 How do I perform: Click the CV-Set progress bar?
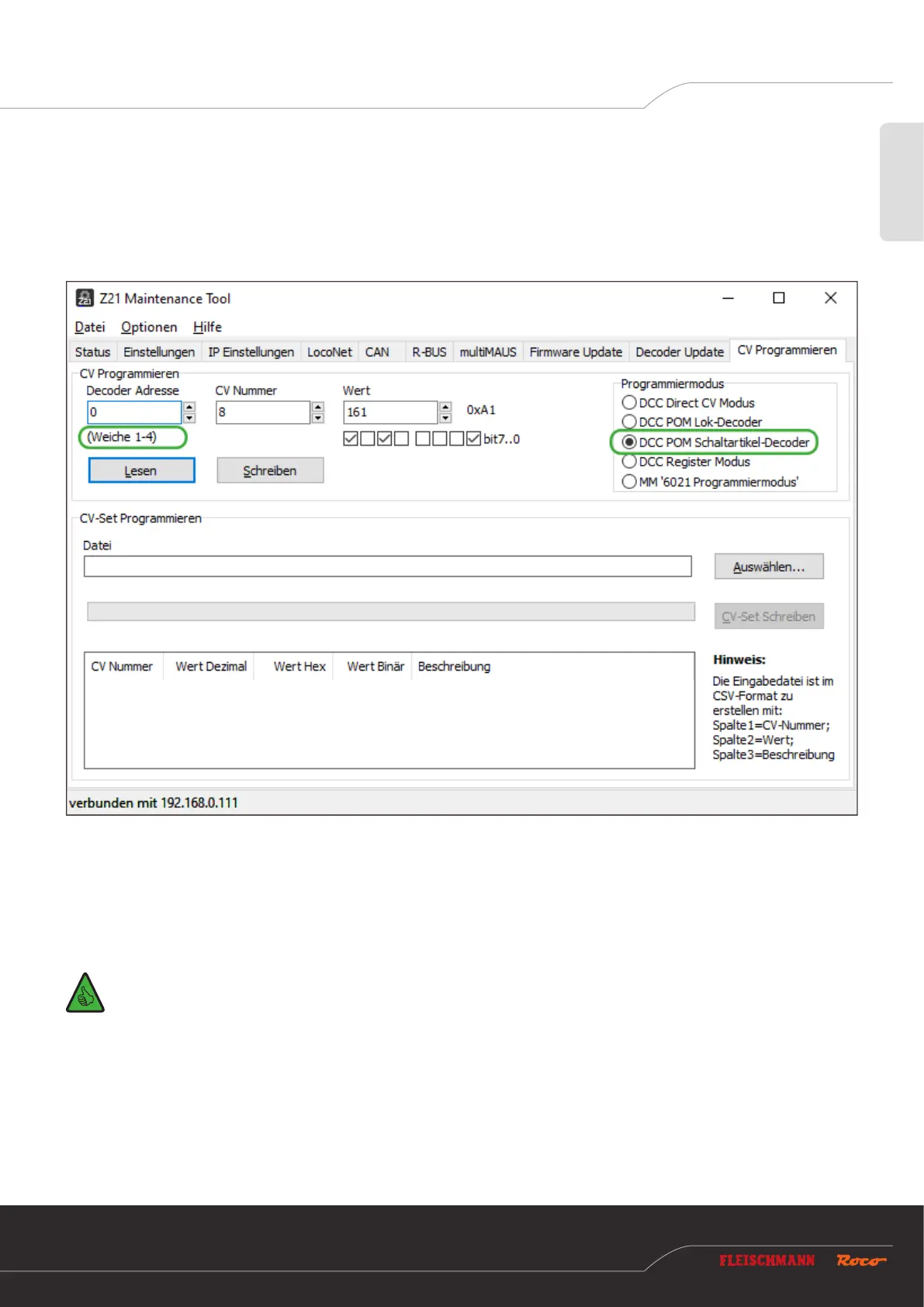[x=391, y=612]
